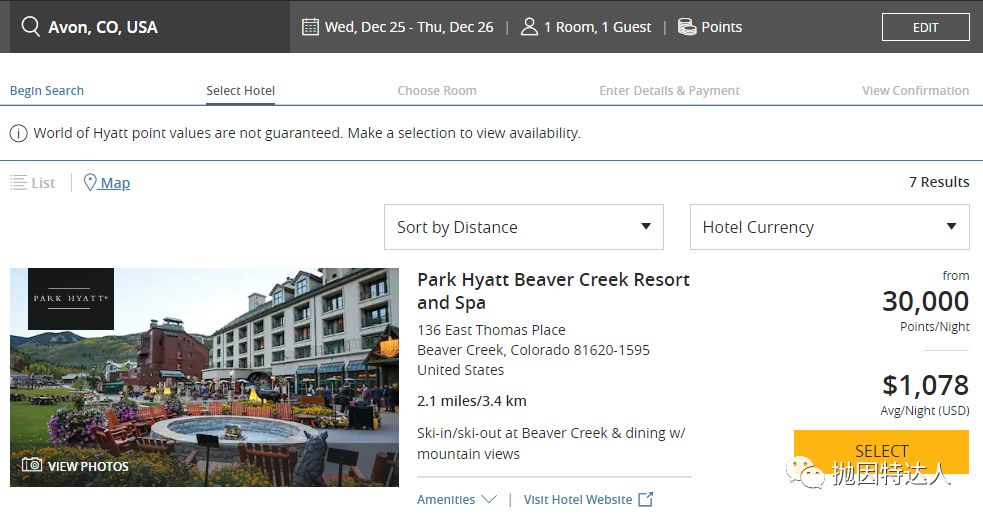This screenshot has height=517, width=983.
Task: Click the camera View Photos icon
Action: pyautogui.click(x=32, y=464)
